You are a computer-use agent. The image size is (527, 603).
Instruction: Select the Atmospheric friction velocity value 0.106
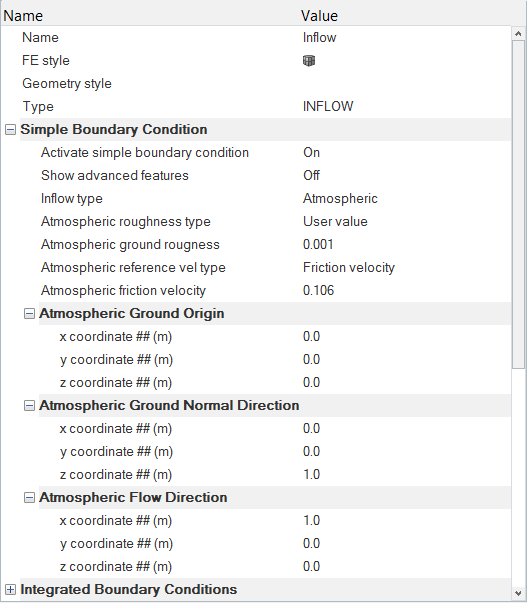click(319, 290)
